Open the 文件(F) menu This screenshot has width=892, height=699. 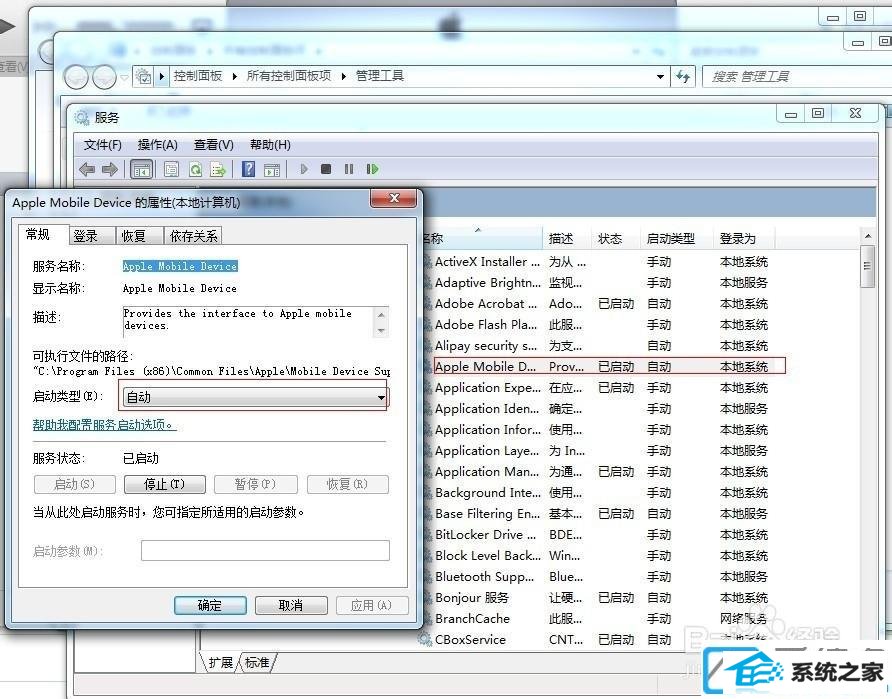pos(102,145)
